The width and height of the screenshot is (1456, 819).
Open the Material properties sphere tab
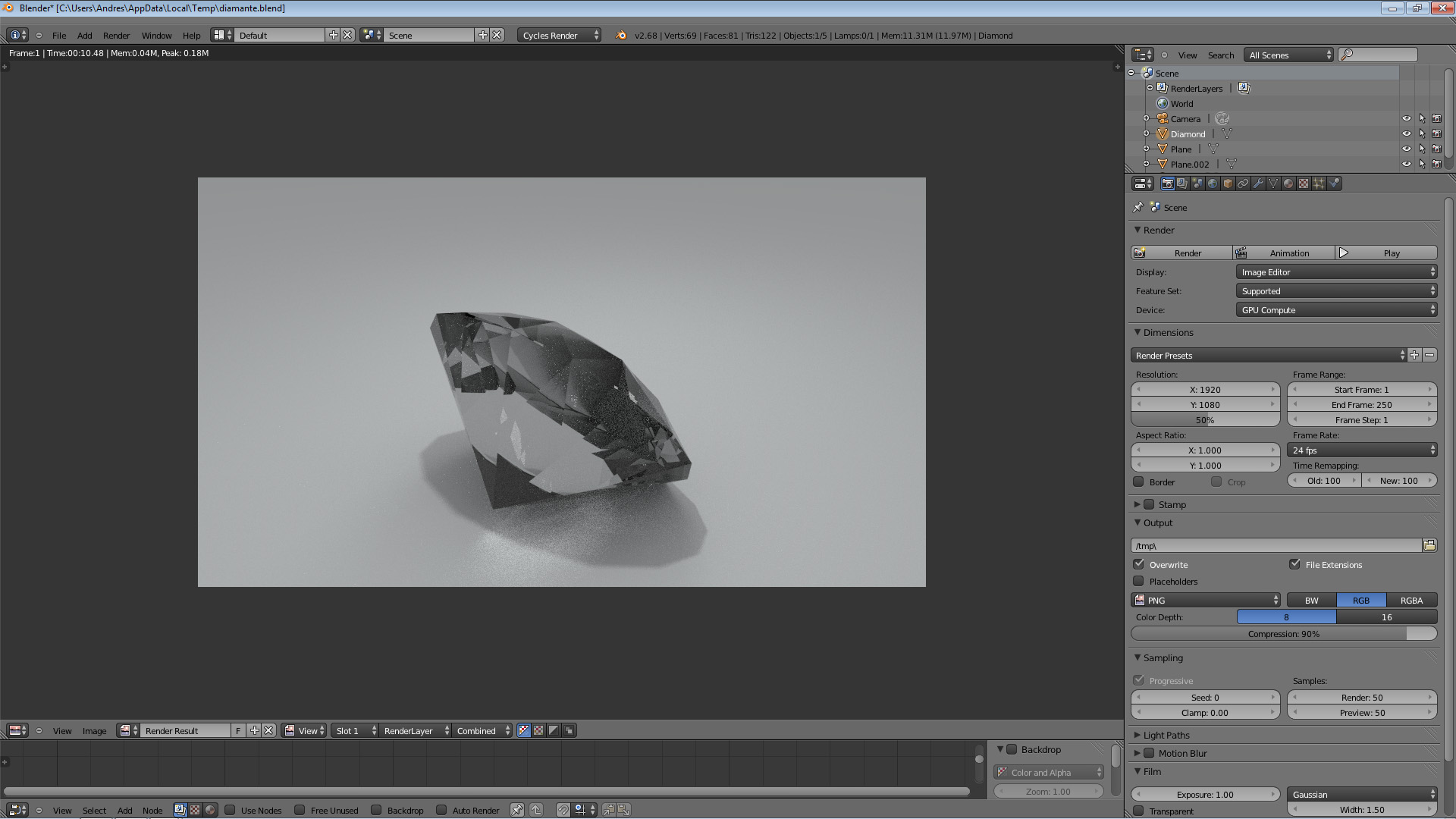click(1288, 184)
